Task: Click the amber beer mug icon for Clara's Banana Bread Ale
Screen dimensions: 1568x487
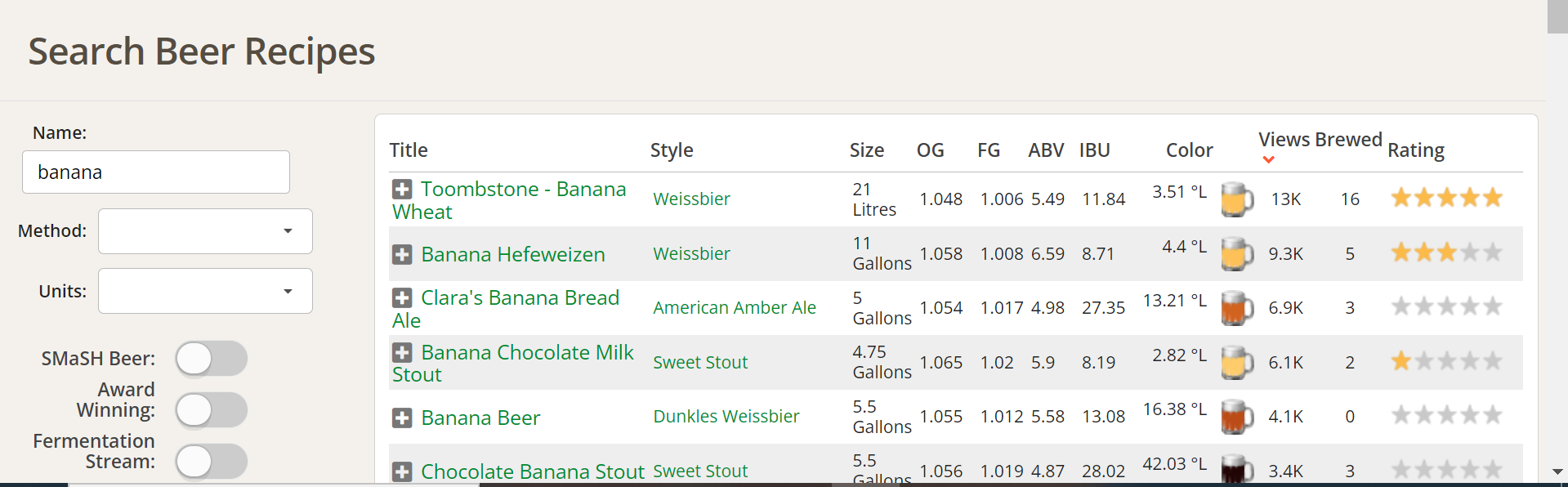Action: [x=1237, y=308]
